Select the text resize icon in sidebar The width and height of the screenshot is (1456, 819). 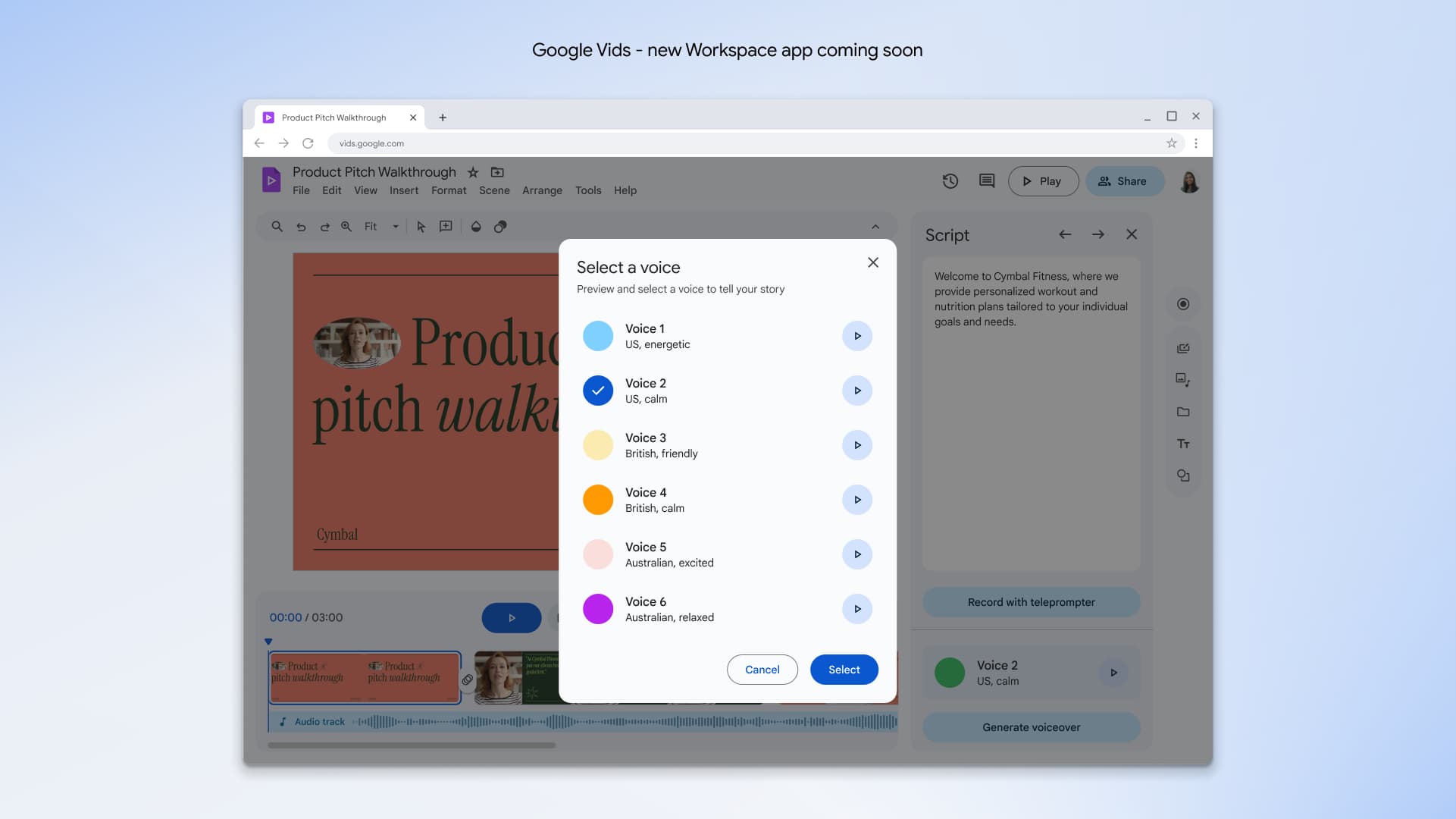point(1184,444)
